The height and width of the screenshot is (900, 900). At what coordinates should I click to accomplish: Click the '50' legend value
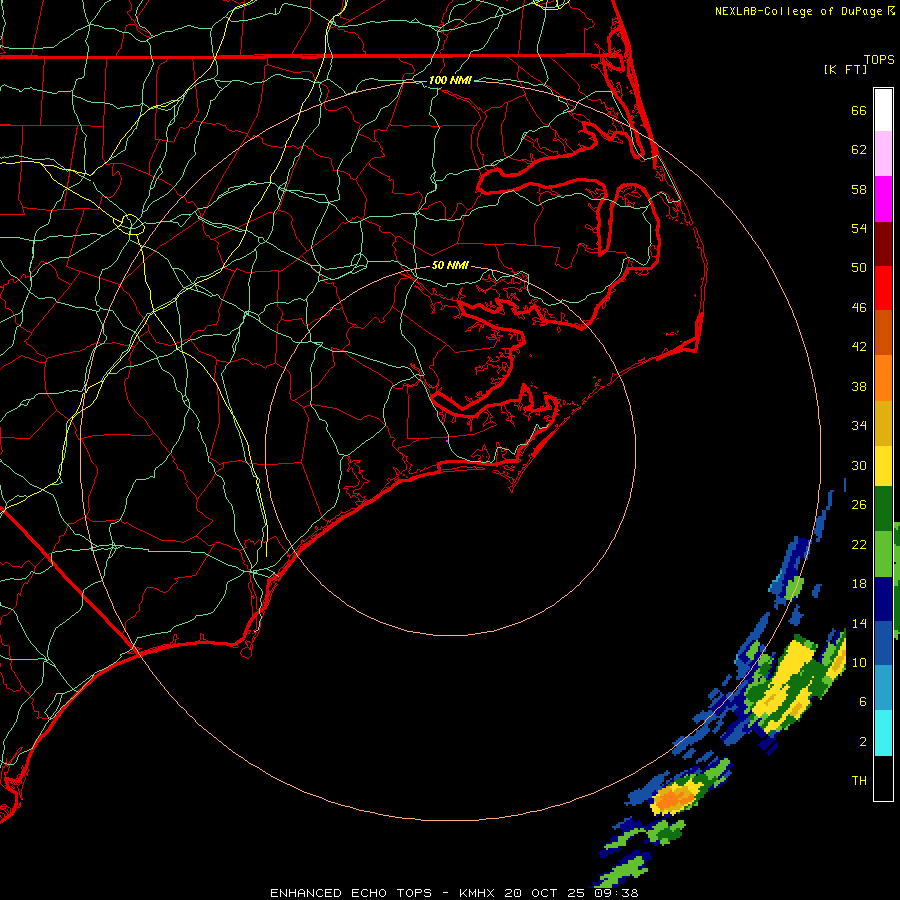859,268
